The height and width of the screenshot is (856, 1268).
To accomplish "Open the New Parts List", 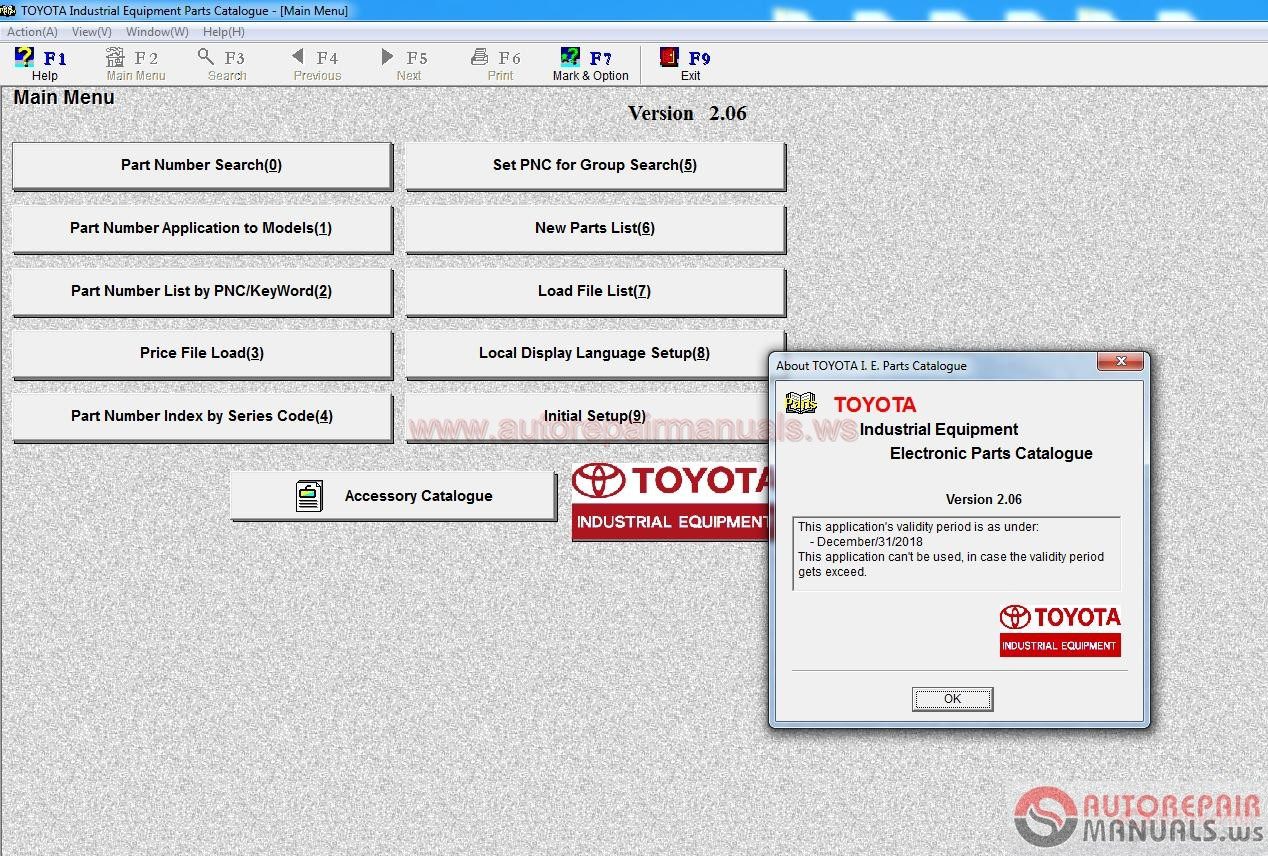I will click(593, 227).
